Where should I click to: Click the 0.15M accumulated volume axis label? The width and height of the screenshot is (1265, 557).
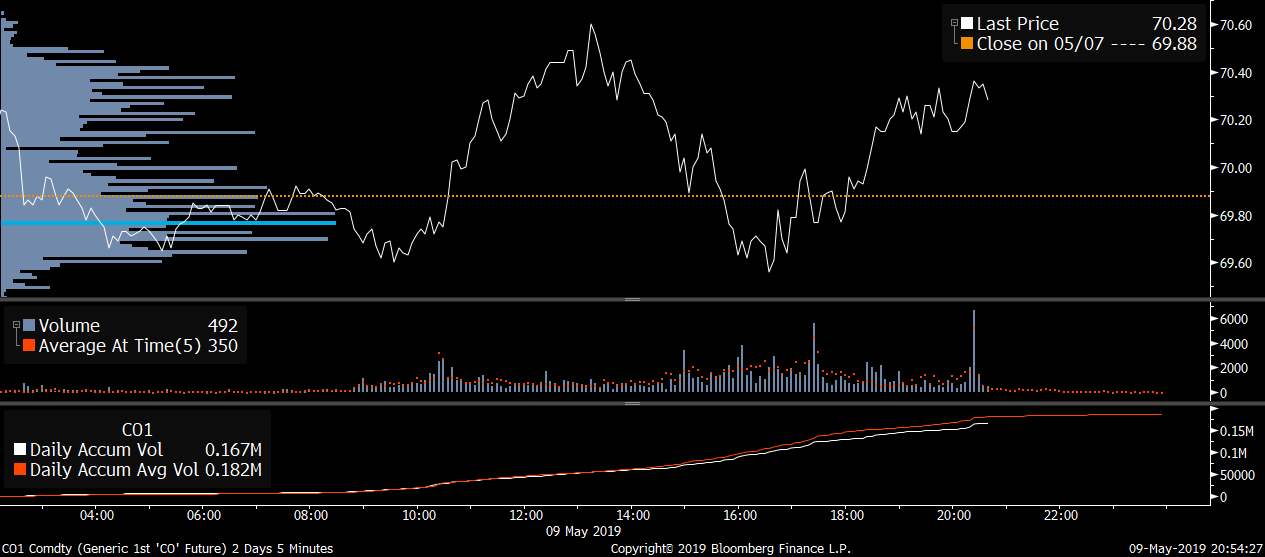click(x=1235, y=431)
